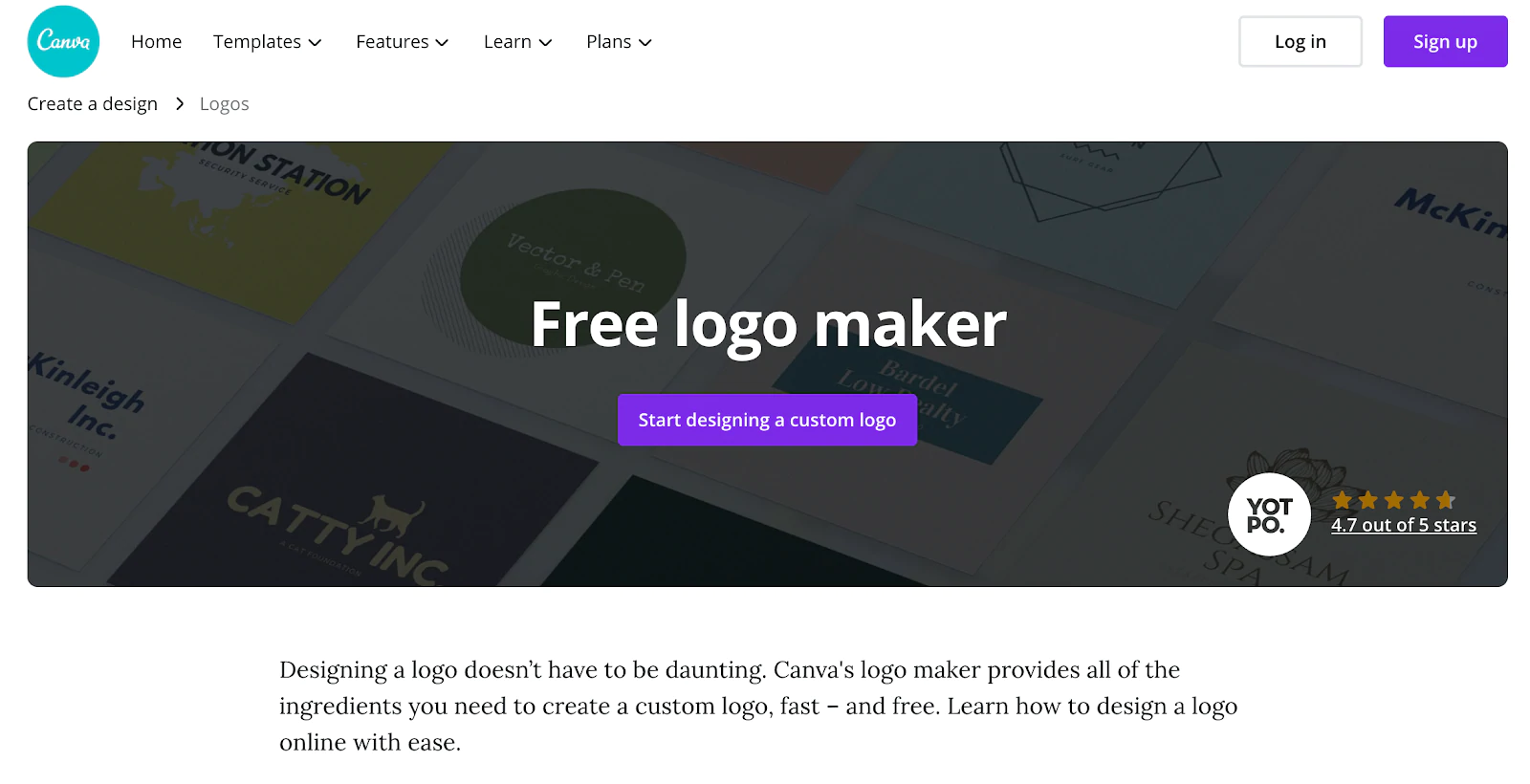Click the Yotpo round badge icon
The width and height of the screenshot is (1530, 784).
coord(1269,514)
